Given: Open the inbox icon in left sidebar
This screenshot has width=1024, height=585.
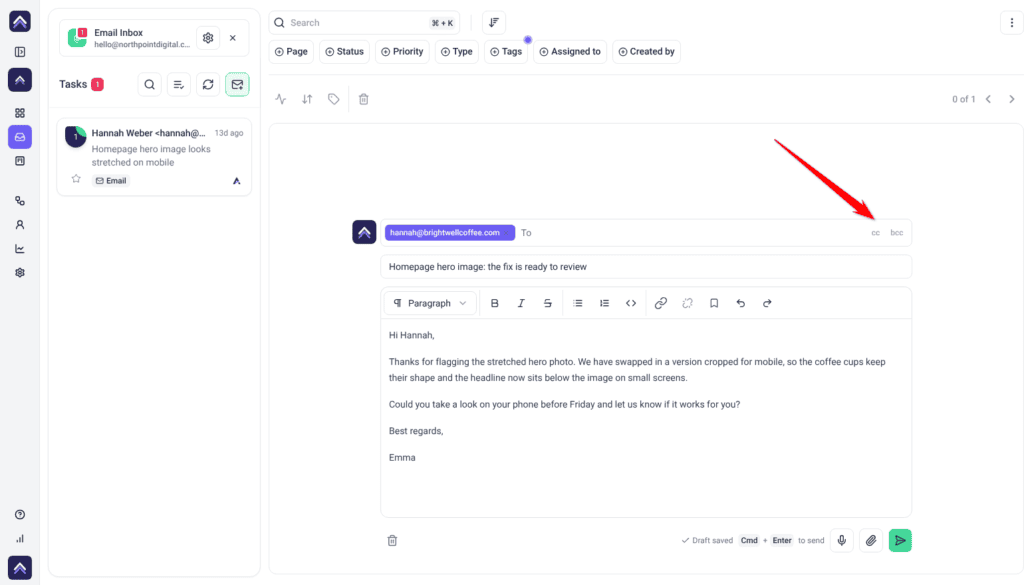Looking at the screenshot, I should click(x=20, y=137).
